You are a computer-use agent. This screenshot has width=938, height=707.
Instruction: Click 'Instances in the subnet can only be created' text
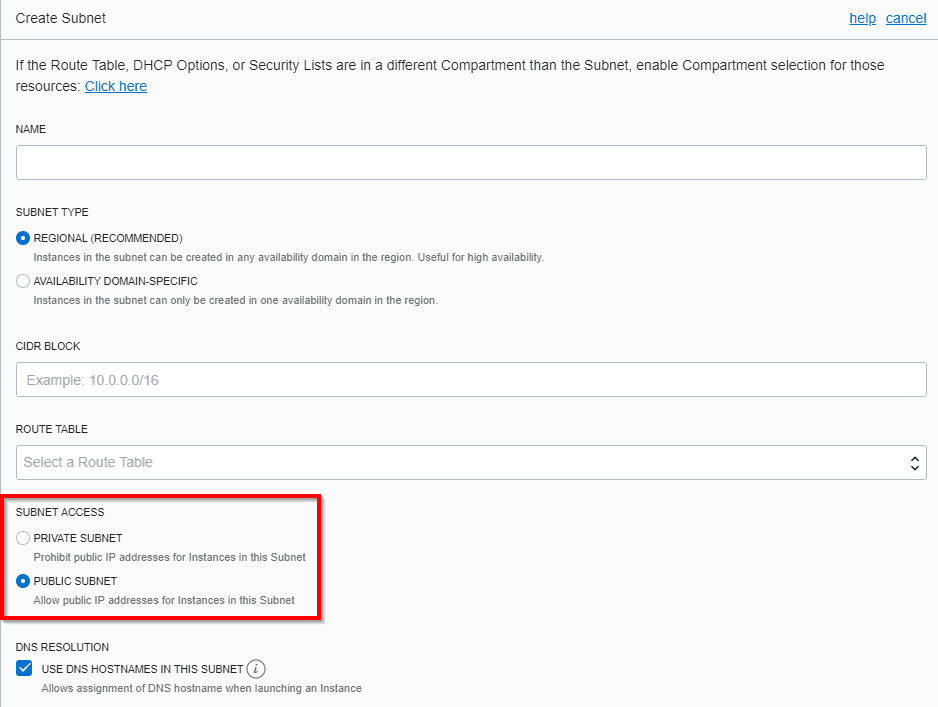[236, 300]
